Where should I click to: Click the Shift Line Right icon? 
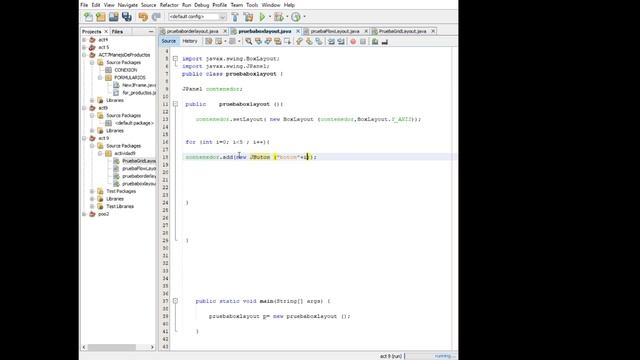(x=341, y=41)
